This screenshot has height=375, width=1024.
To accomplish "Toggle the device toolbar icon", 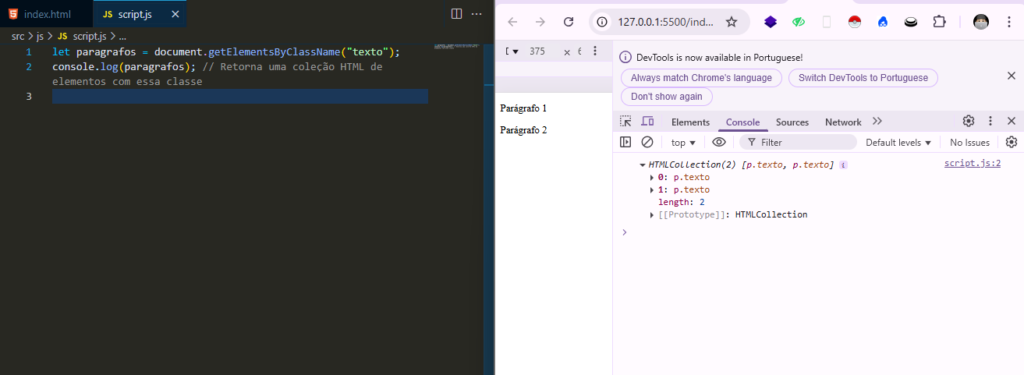I will pyautogui.click(x=647, y=122).
